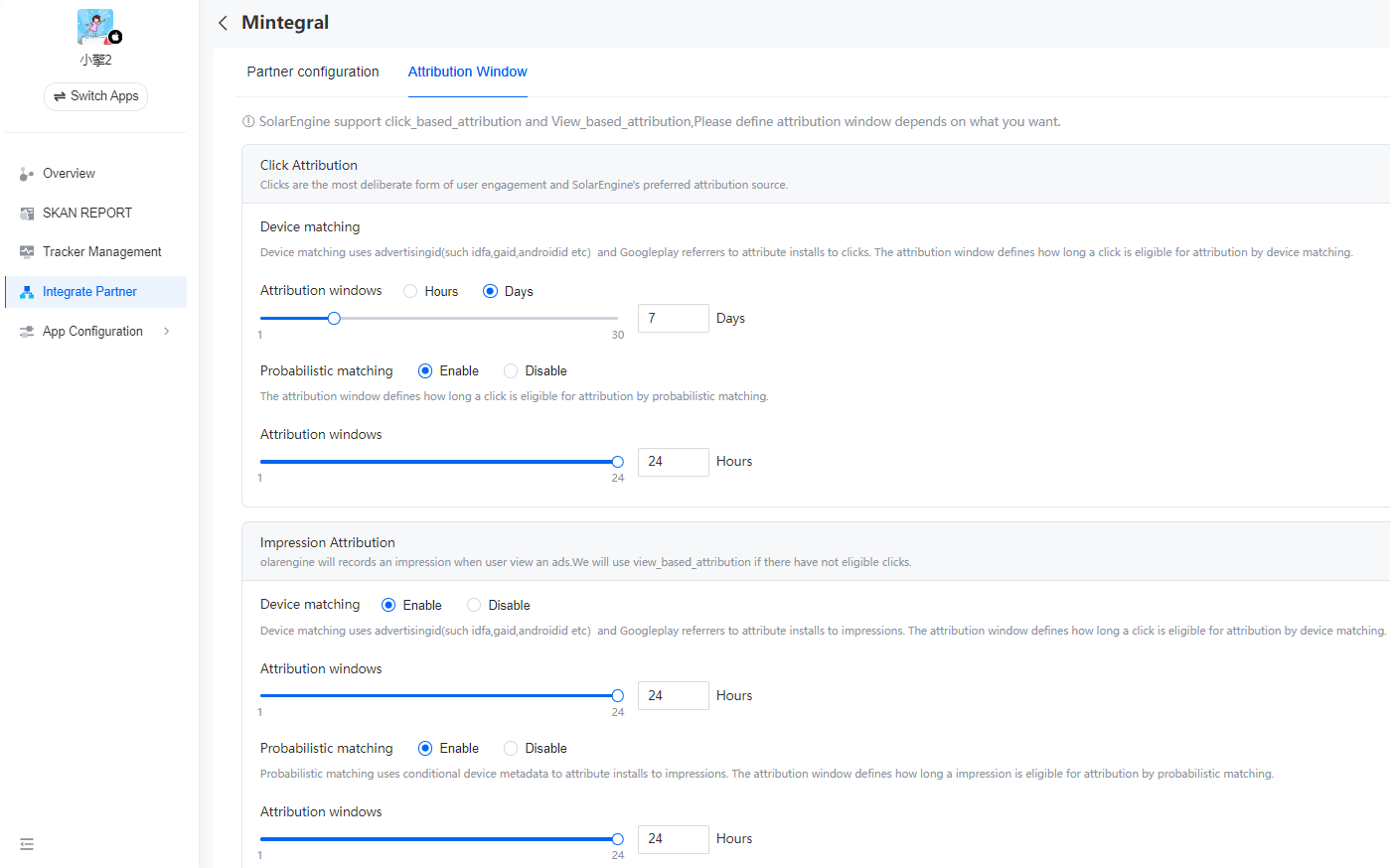The width and height of the screenshot is (1390, 868).
Task: Switch to the Partner configuration tab
Action: [x=313, y=72]
